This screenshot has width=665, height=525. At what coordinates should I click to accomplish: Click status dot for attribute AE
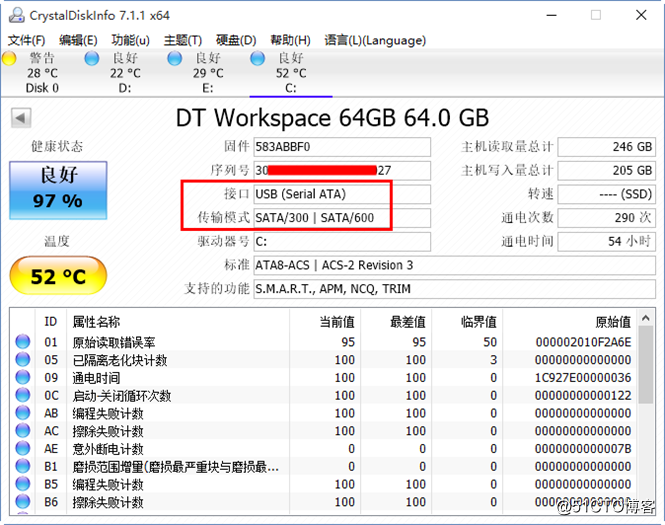(23, 449)
